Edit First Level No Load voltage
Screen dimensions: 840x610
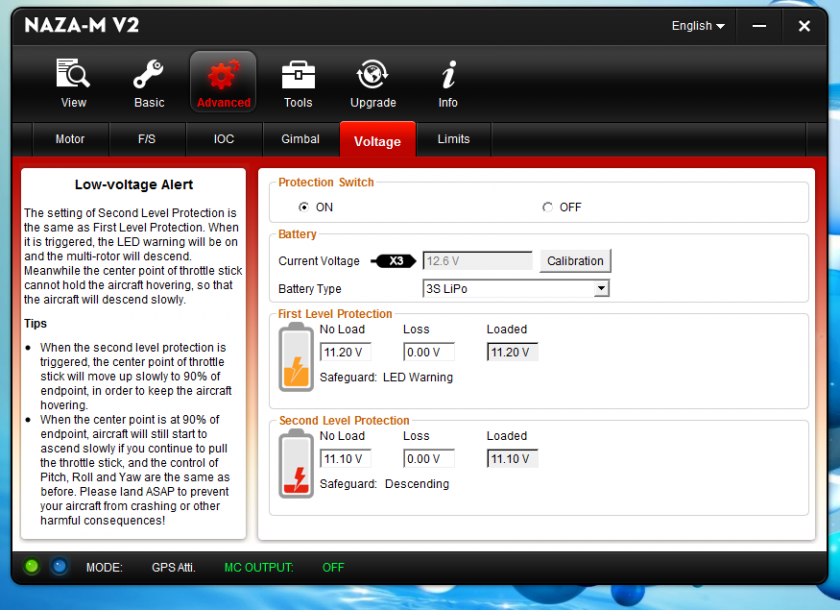click(345, 352)
